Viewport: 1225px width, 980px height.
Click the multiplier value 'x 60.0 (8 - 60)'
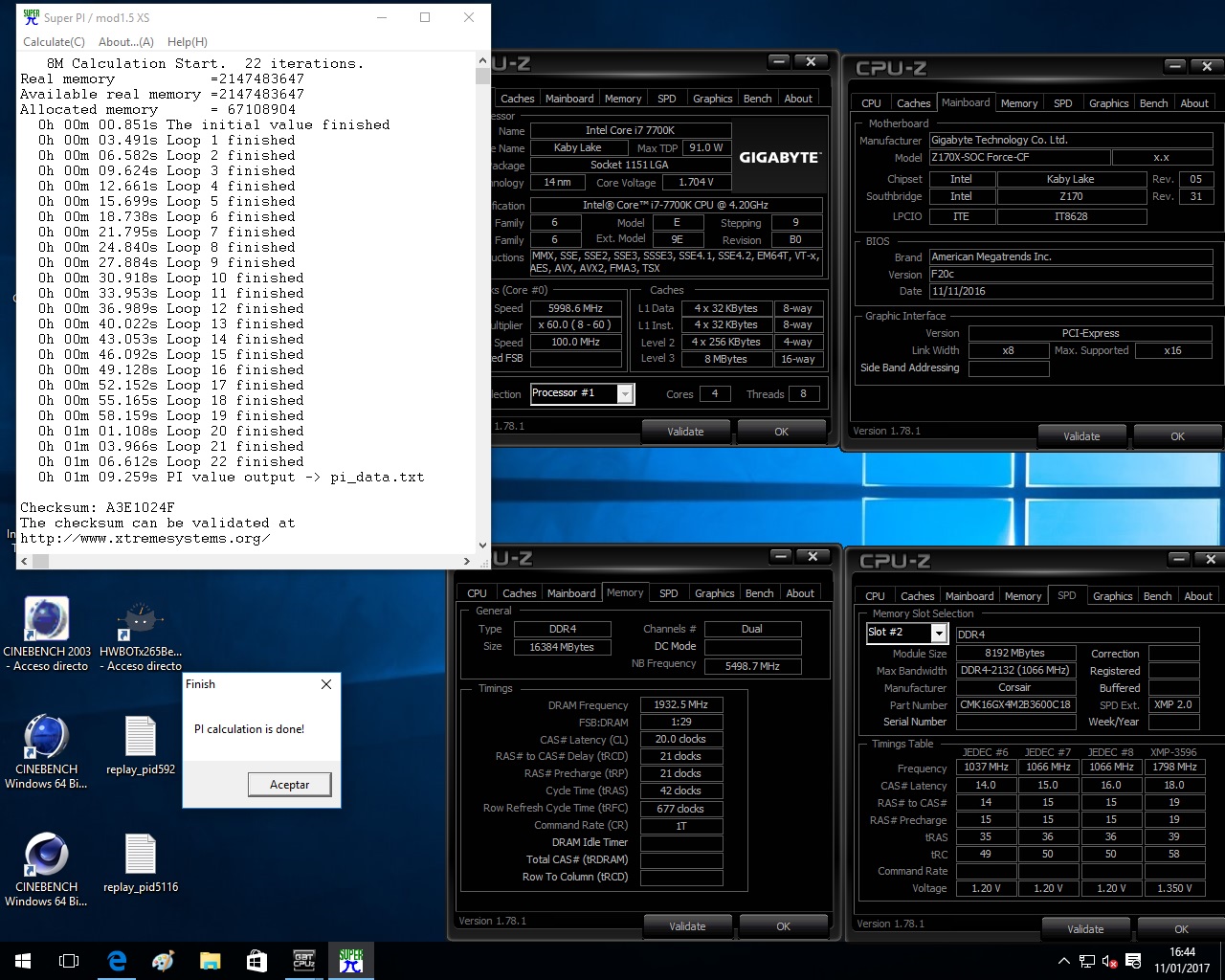click(576, 325)
